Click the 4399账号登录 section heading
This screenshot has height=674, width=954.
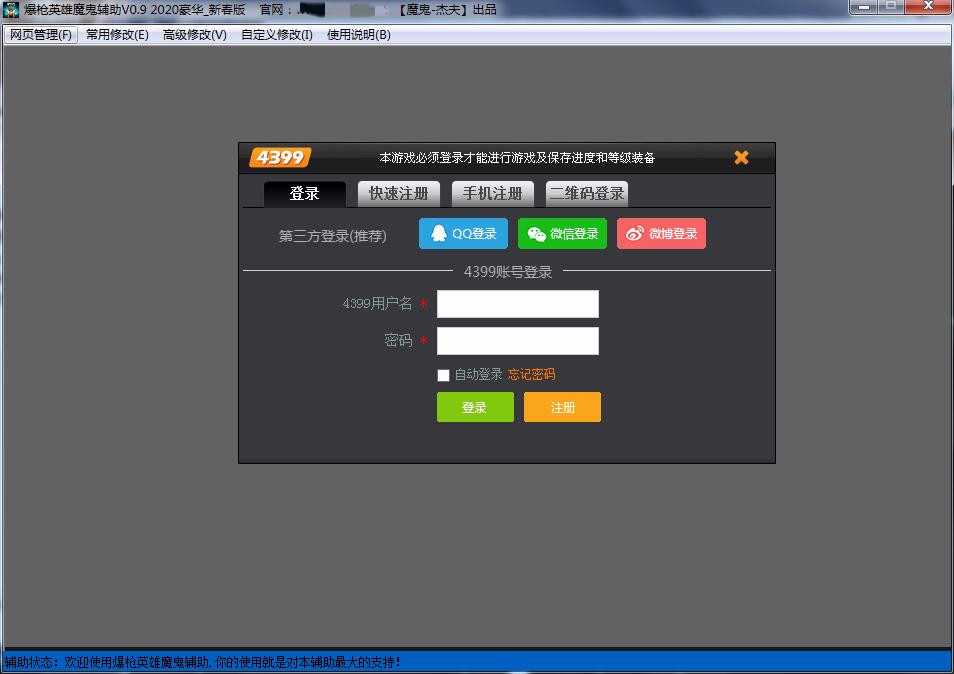point(507,271)
